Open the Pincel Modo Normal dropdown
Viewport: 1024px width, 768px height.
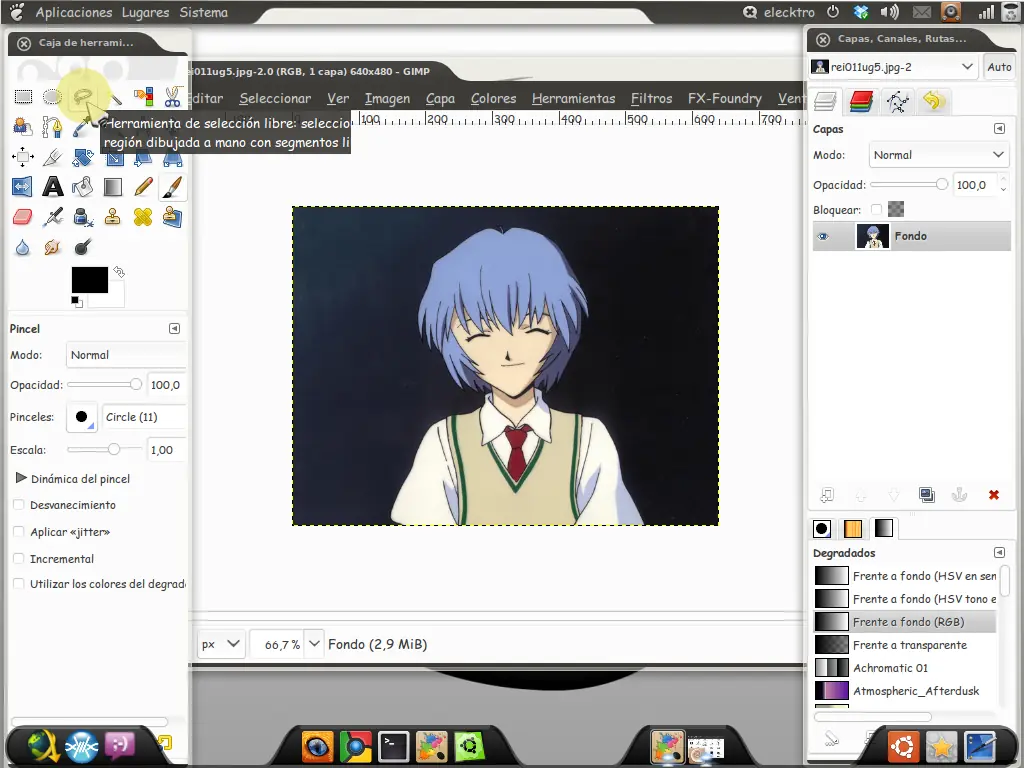[126, 355]
